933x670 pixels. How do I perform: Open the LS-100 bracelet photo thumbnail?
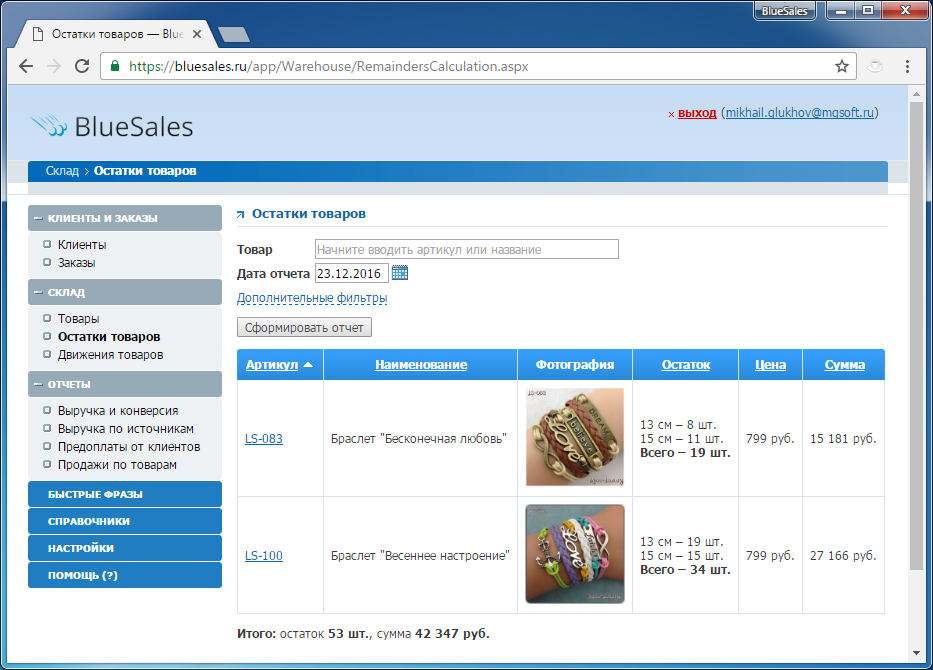(x=575, y=554)
